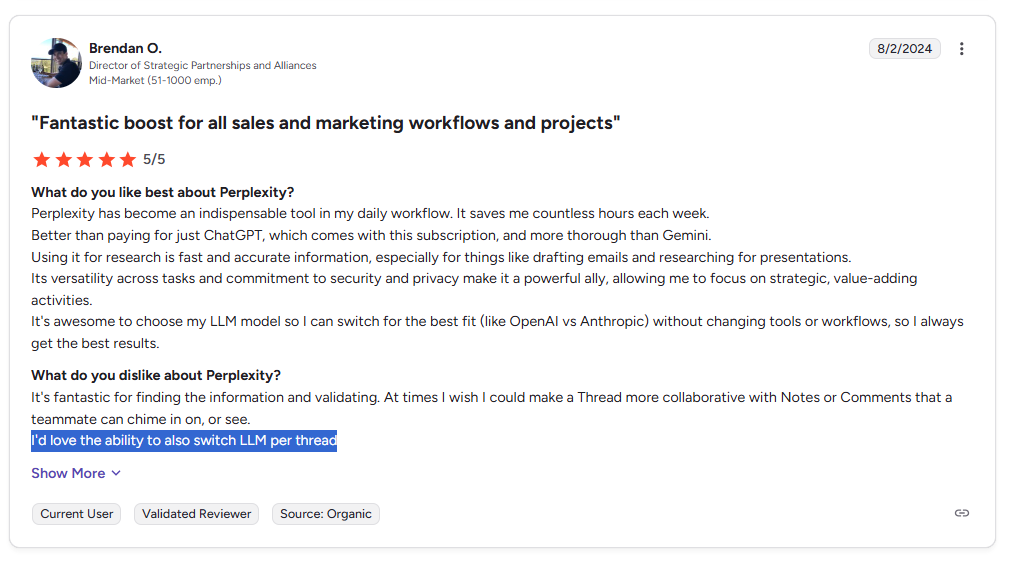
Task: Click the review title about sales workflows
Action: pos(325,123)
